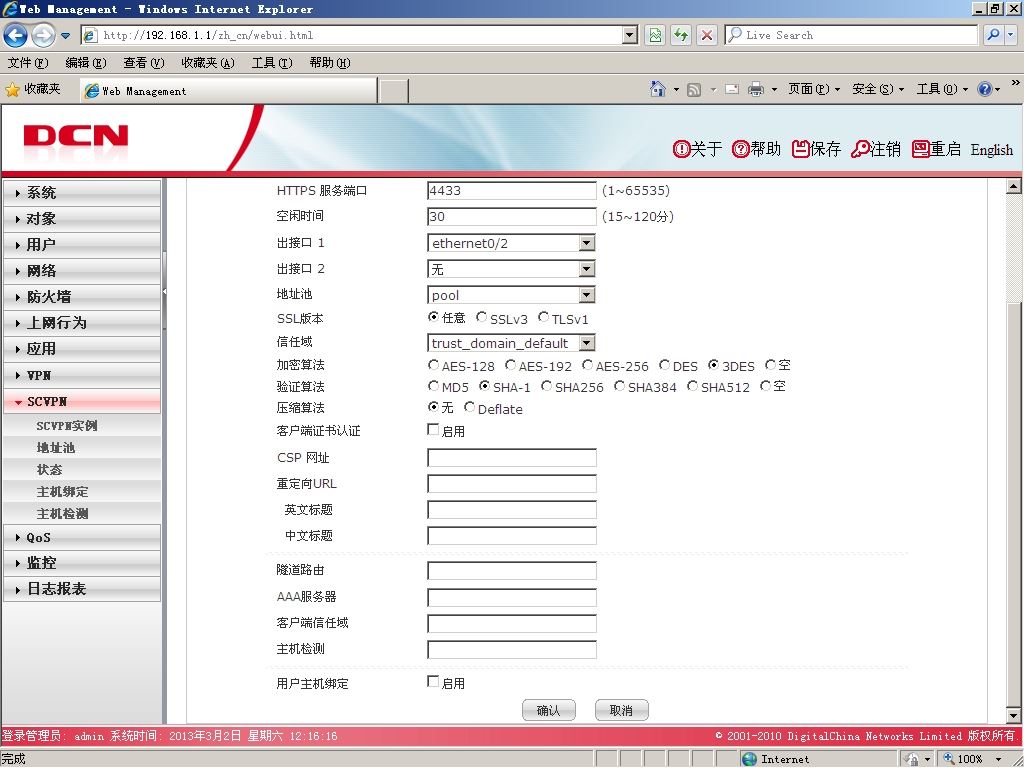This screenshot has height=768, width=1024.
Task: Click the Home icon in IE command bar
Action: pyautogui.click(x=658, y=89)
